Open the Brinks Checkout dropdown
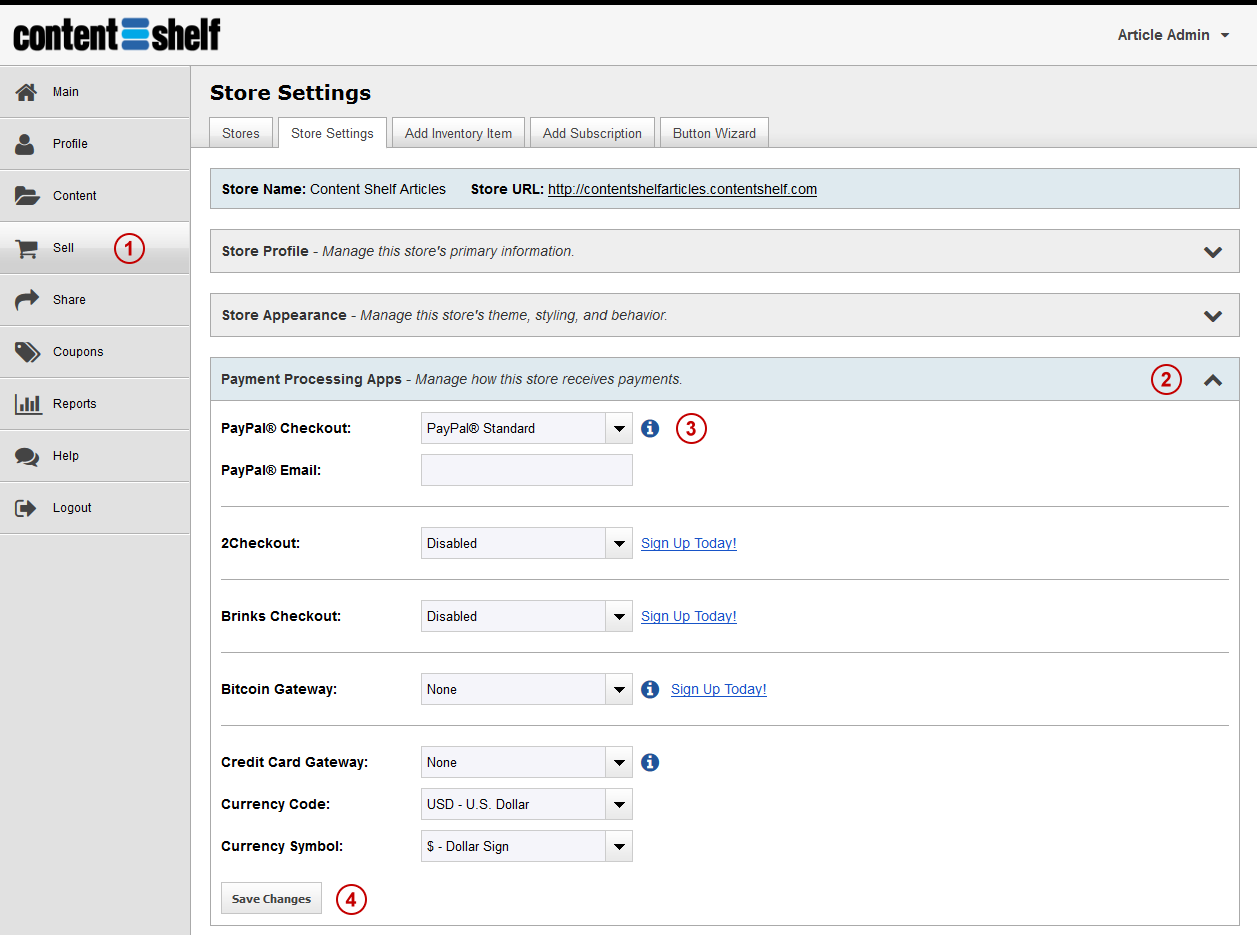 [527, 616]
